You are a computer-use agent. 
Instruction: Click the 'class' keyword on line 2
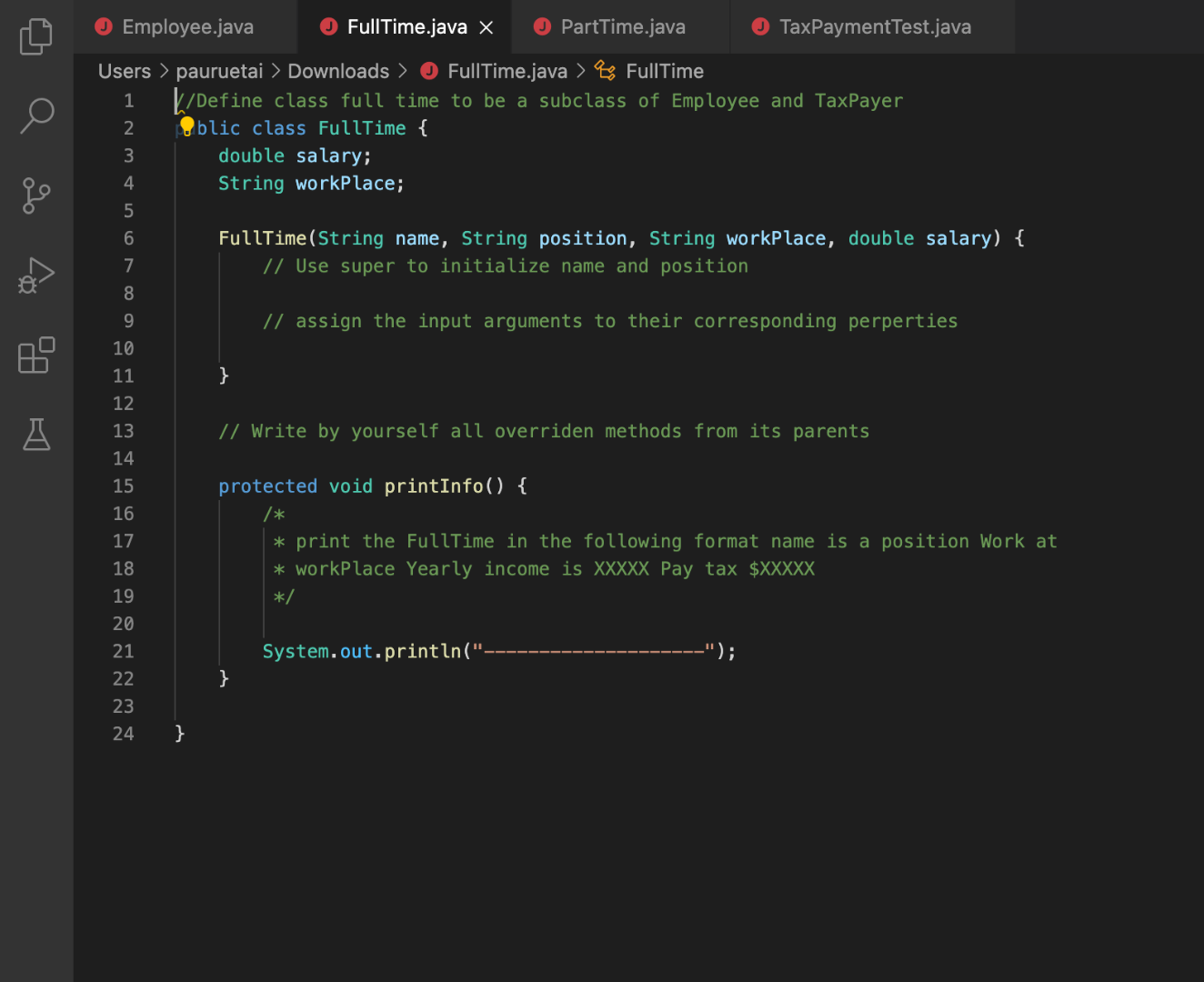tap(278, 128)
